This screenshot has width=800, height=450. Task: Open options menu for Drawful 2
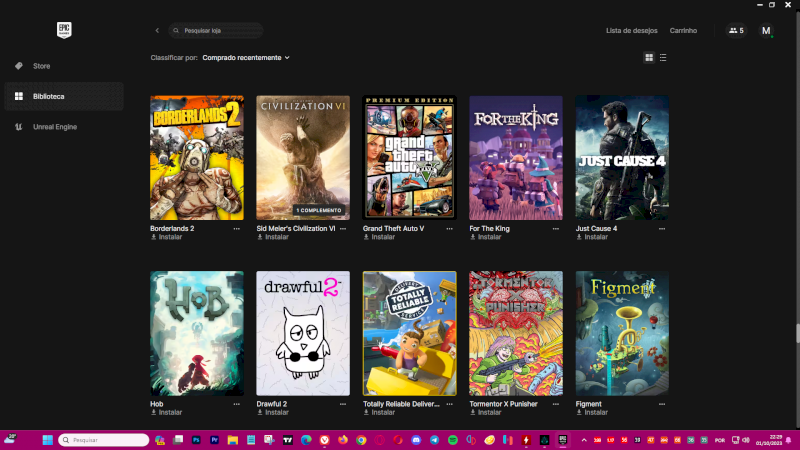[x=343, y=404]
